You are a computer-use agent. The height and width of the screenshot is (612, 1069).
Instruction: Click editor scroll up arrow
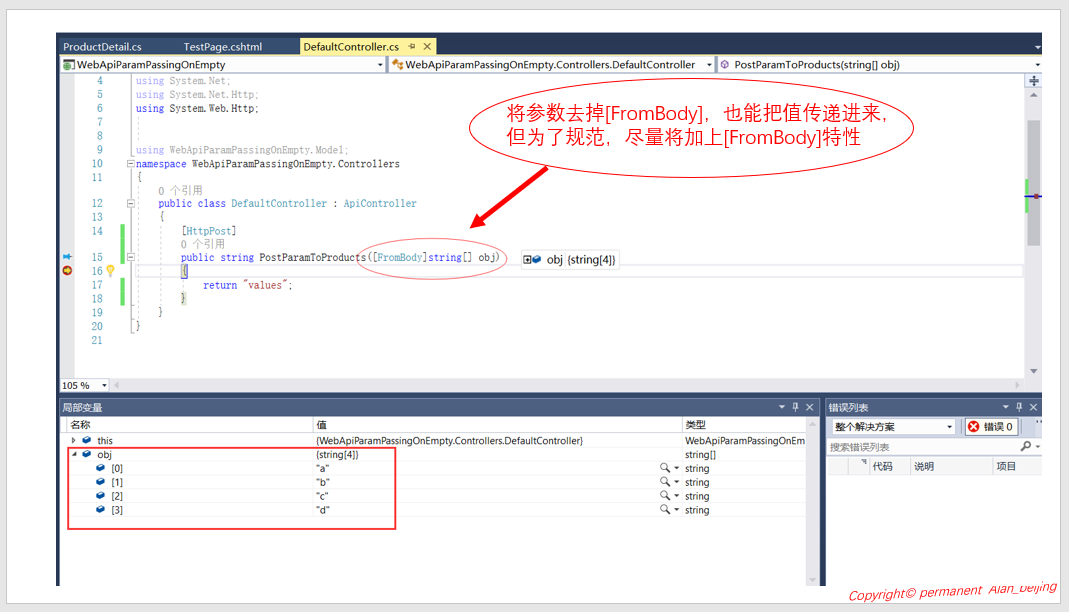coord(1034,95)
